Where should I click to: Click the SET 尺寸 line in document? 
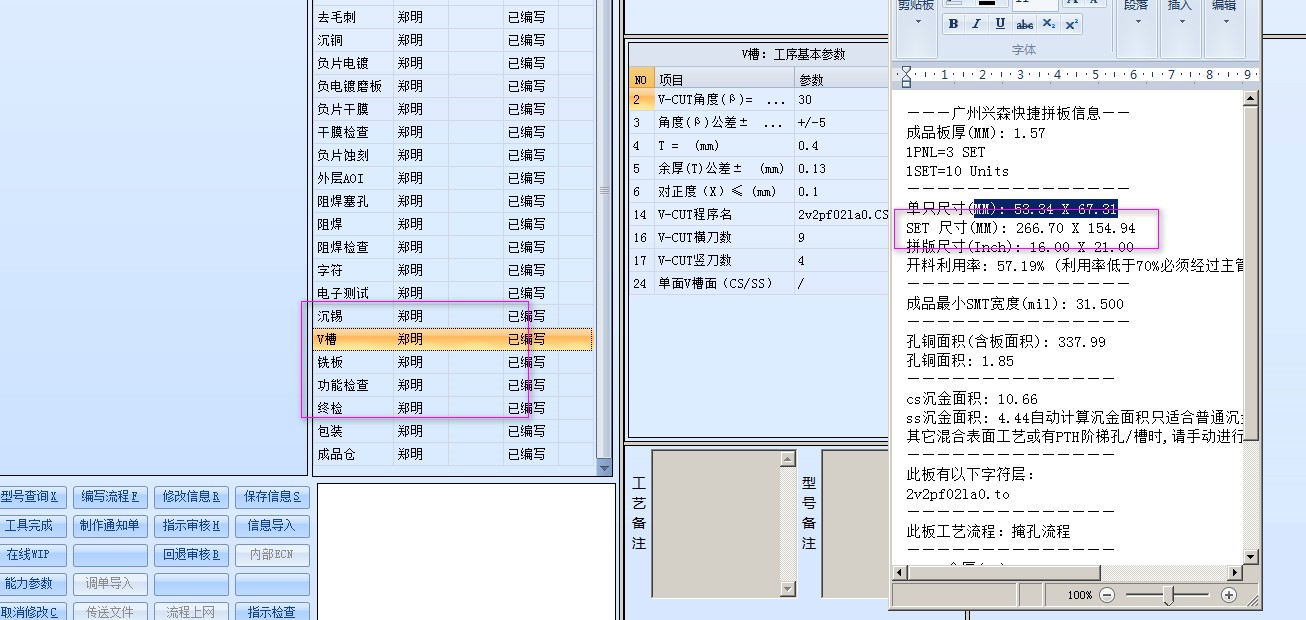(1021, 228)
